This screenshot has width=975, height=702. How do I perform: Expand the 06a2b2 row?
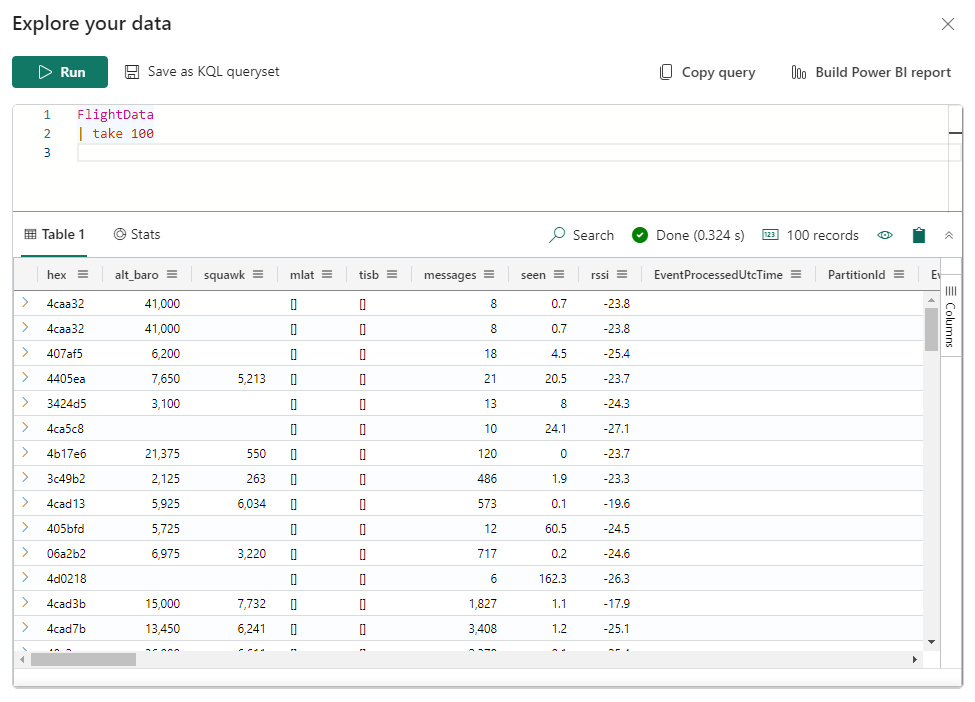(x=25, y=552)
